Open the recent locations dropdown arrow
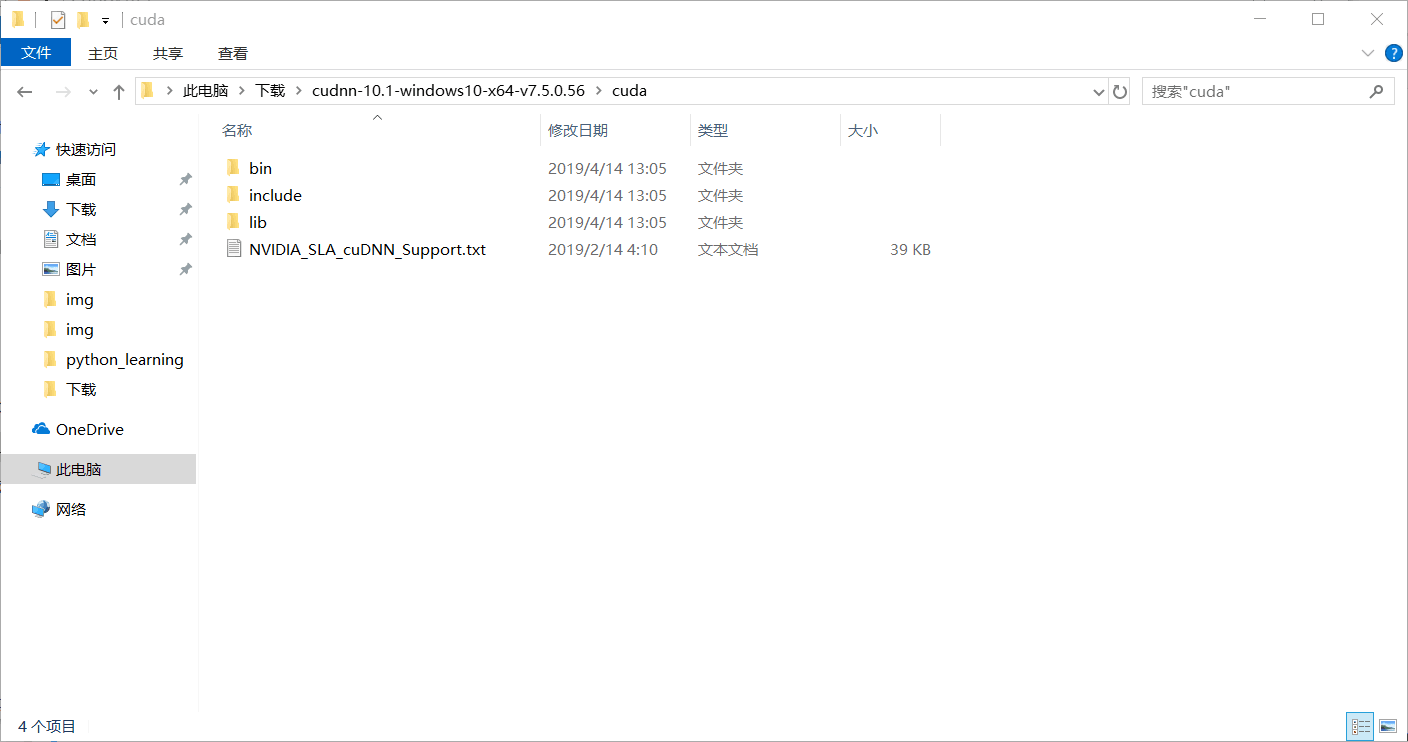1408x742 pixels. (93, 91)
